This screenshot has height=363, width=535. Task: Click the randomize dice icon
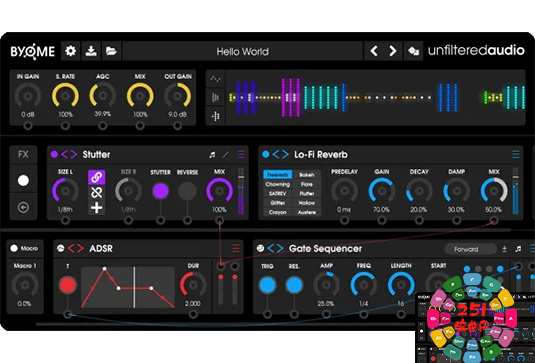coord(414,51)
